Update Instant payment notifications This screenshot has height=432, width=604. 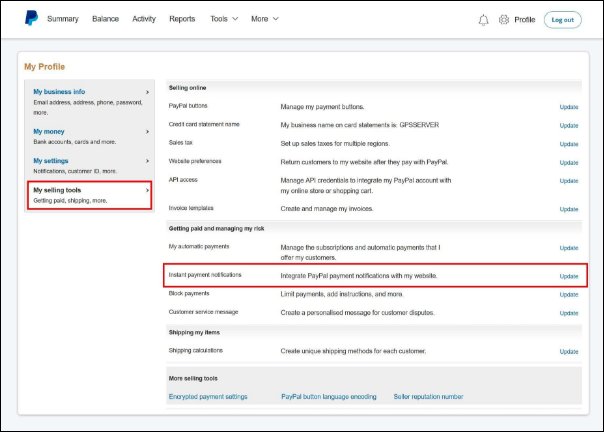point(569,276)
